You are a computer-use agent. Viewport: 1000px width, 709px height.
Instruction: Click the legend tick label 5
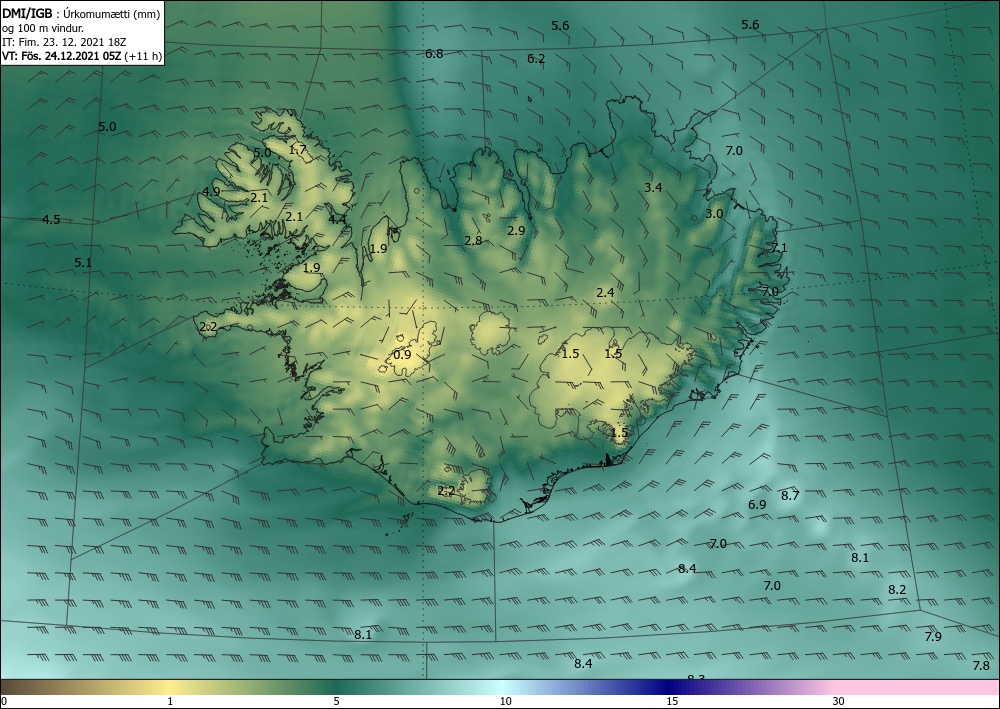click(336, 701)
